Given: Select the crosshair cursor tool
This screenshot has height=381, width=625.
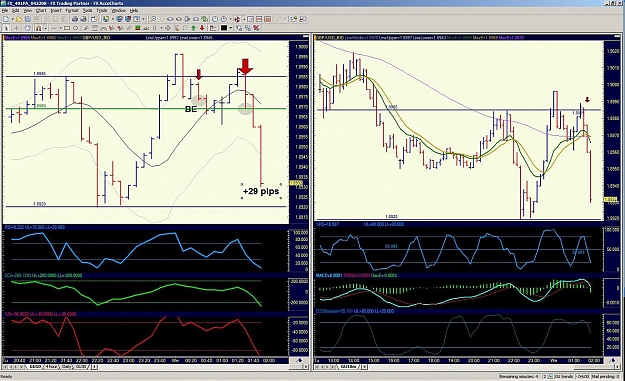Looking at the screenshot, I should (x=16, y=28).
